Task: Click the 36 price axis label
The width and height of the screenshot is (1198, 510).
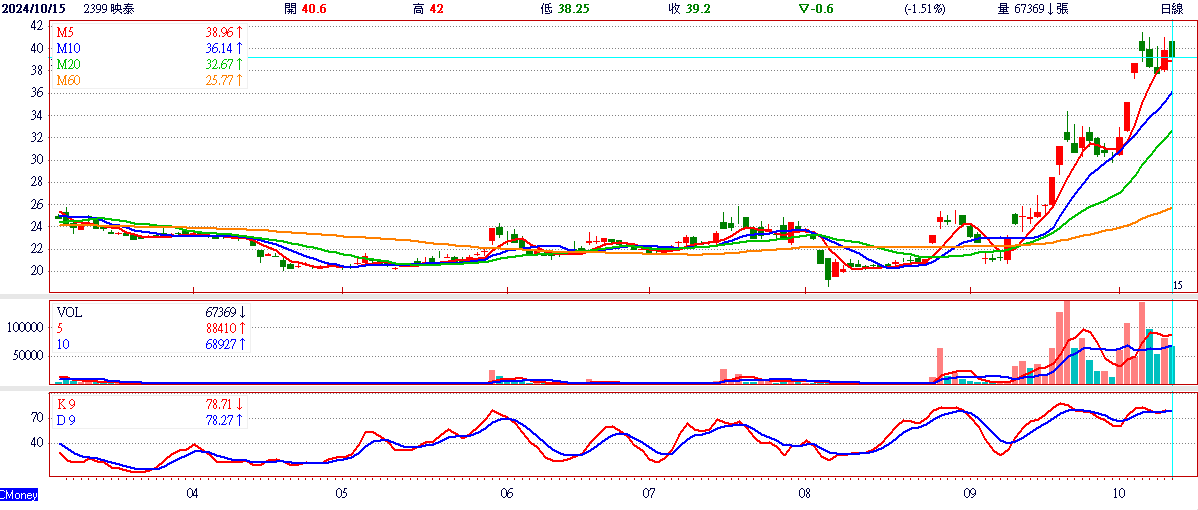Action: (36, 92)
